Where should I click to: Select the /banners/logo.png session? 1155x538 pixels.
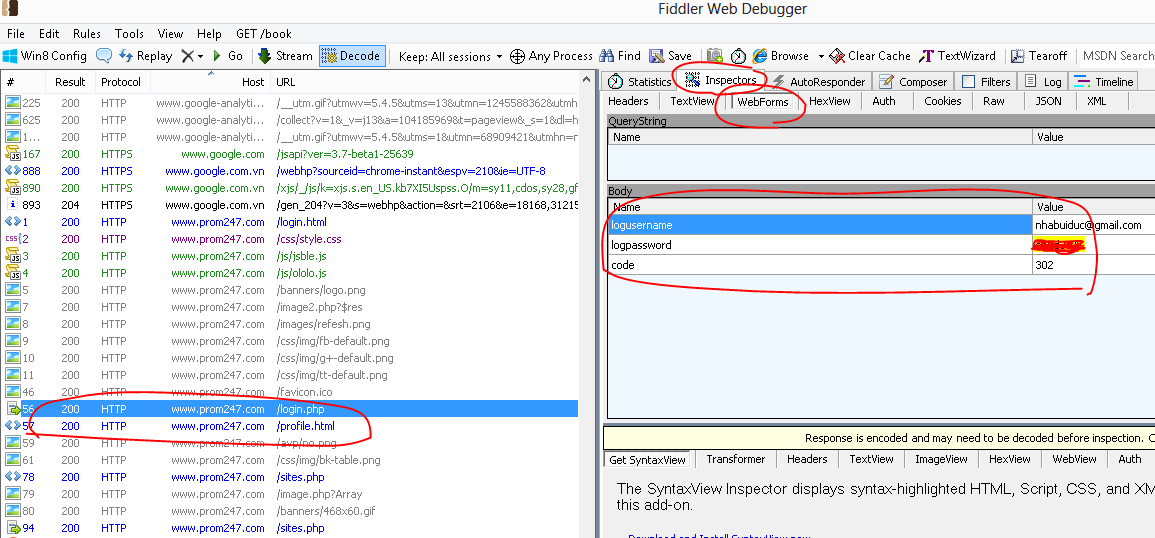(291, 290)
